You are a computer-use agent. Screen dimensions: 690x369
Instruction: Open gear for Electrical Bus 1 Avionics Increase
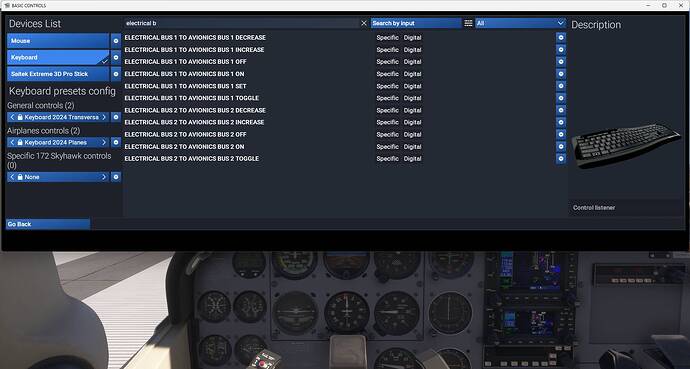coord(561,50)
